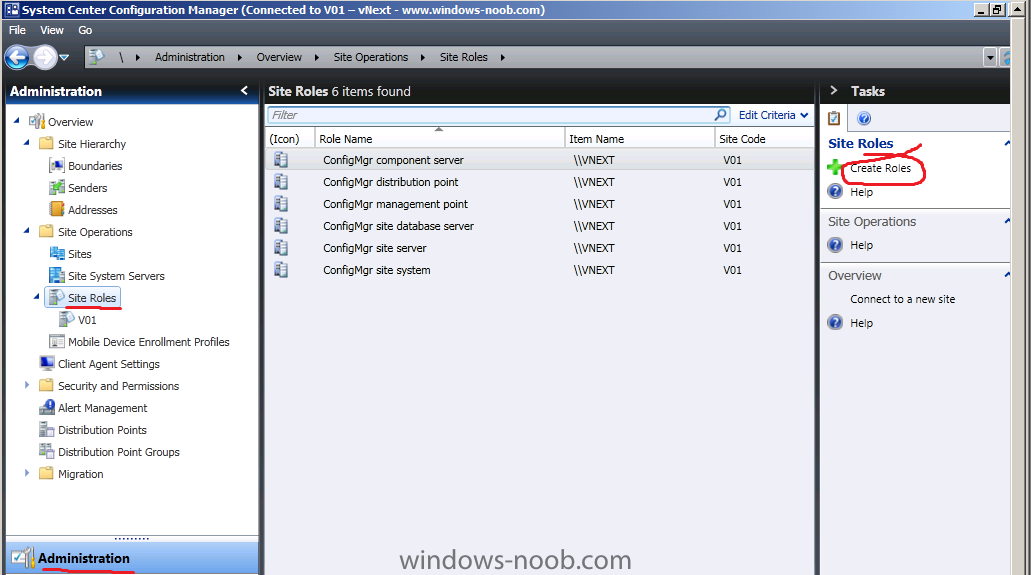Click the Back navigation arrow
Screen dimensions: 1031x575
[x=17, y=57]
